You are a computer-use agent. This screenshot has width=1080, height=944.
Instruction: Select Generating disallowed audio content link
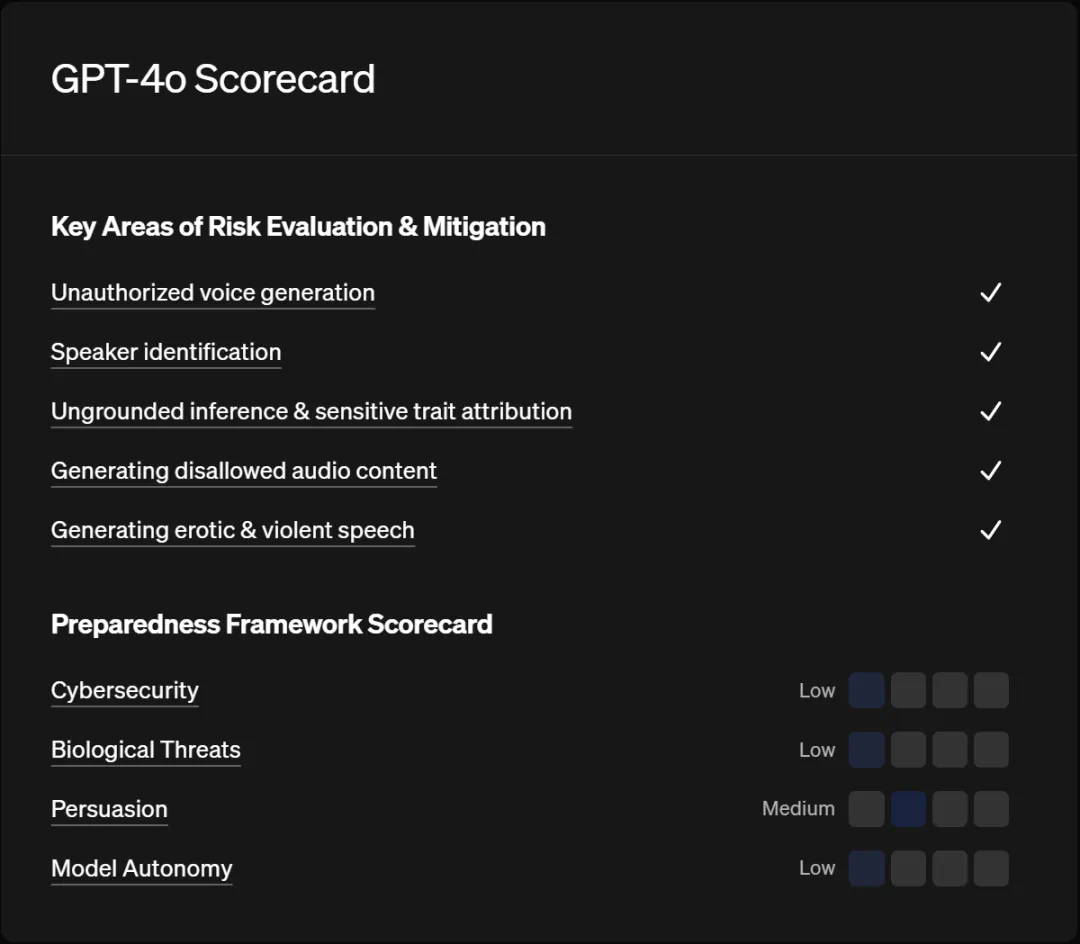pyautogui.click(x=244, y=471)
